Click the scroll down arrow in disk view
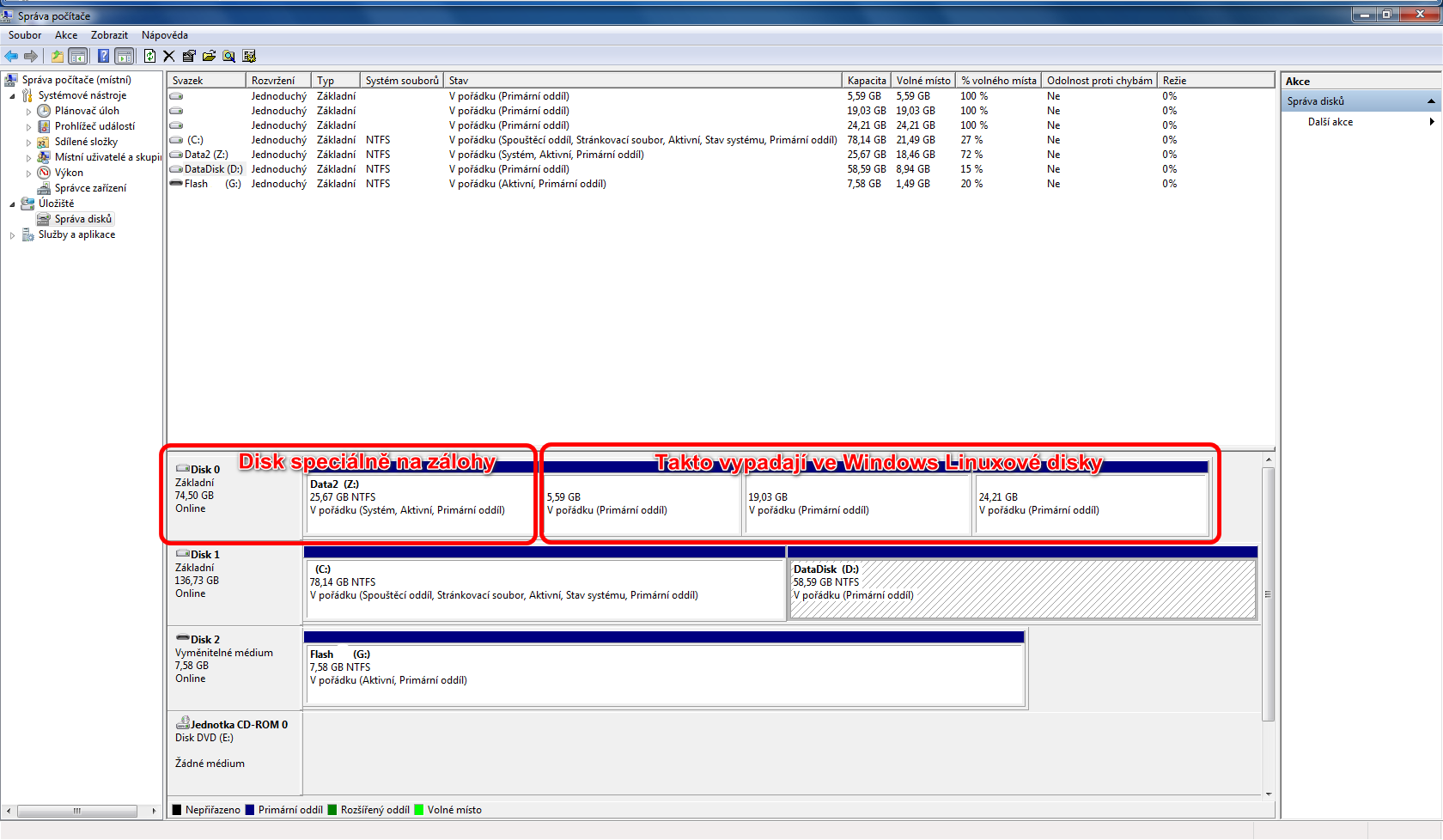The width and height of the screenshot is (1443, 840). point(1268,794)
